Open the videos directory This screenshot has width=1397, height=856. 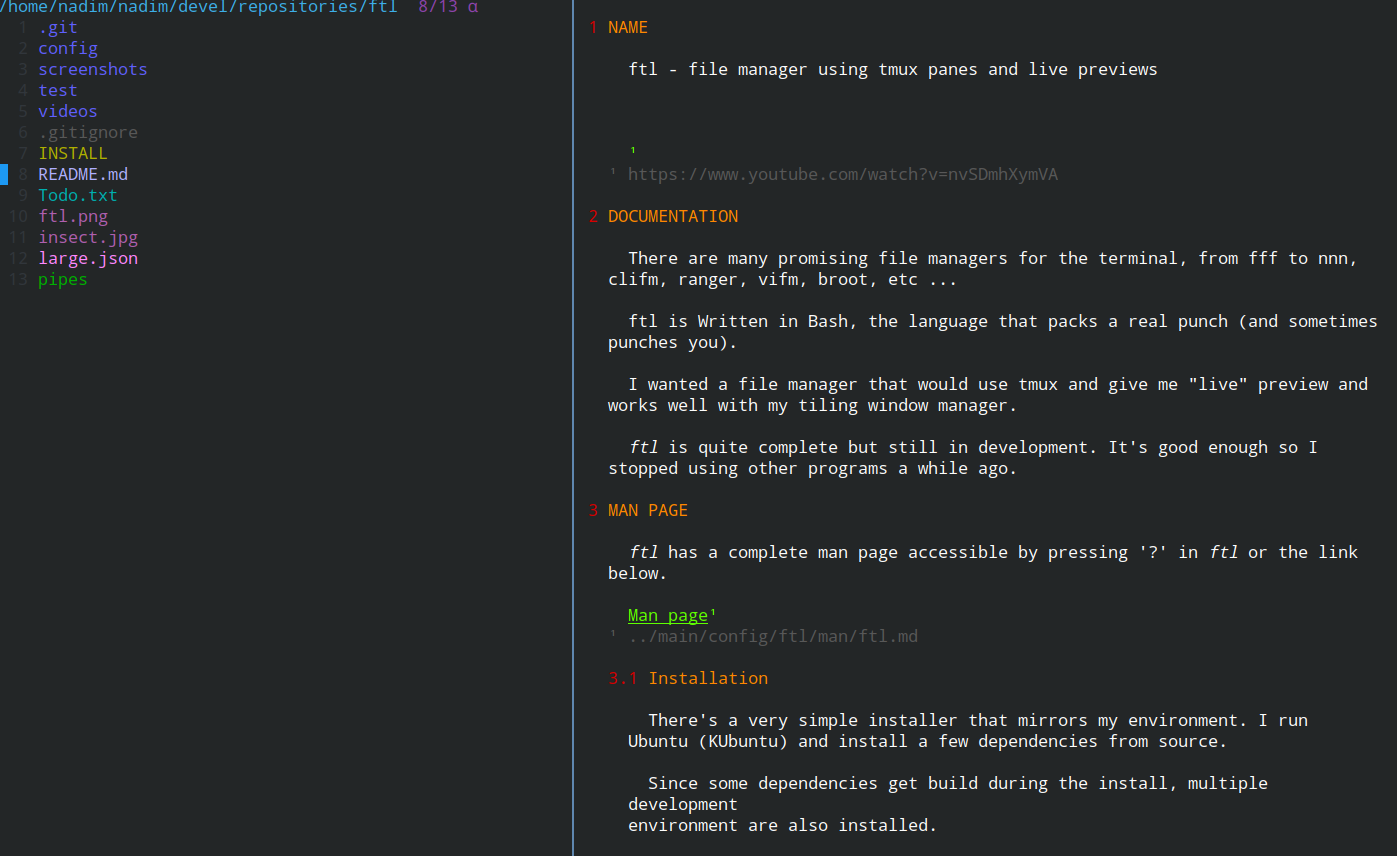(68, 111)
